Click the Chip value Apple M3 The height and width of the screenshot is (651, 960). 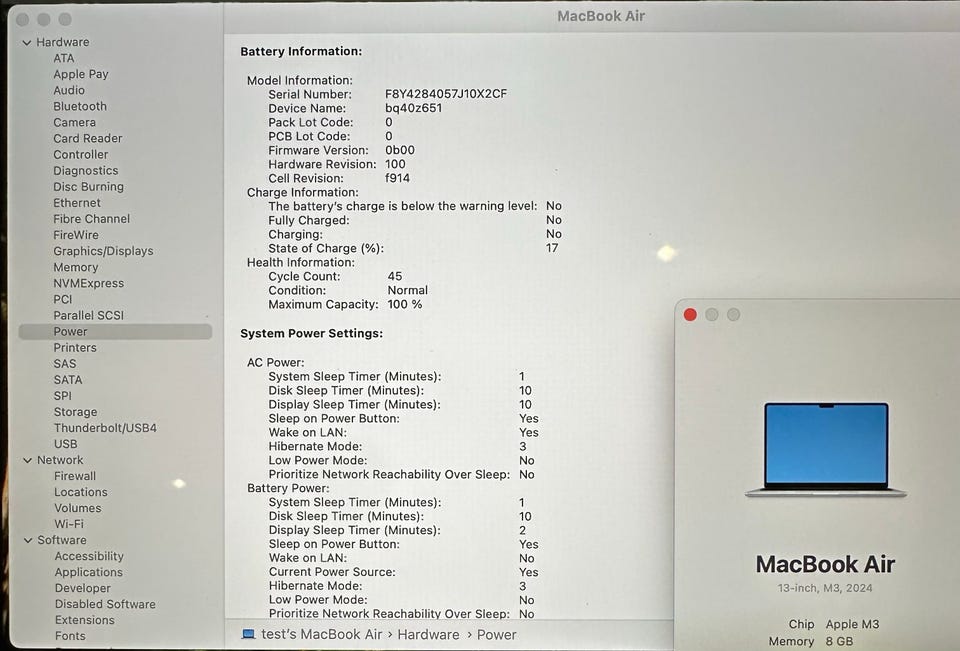click(x=852, y=624)
